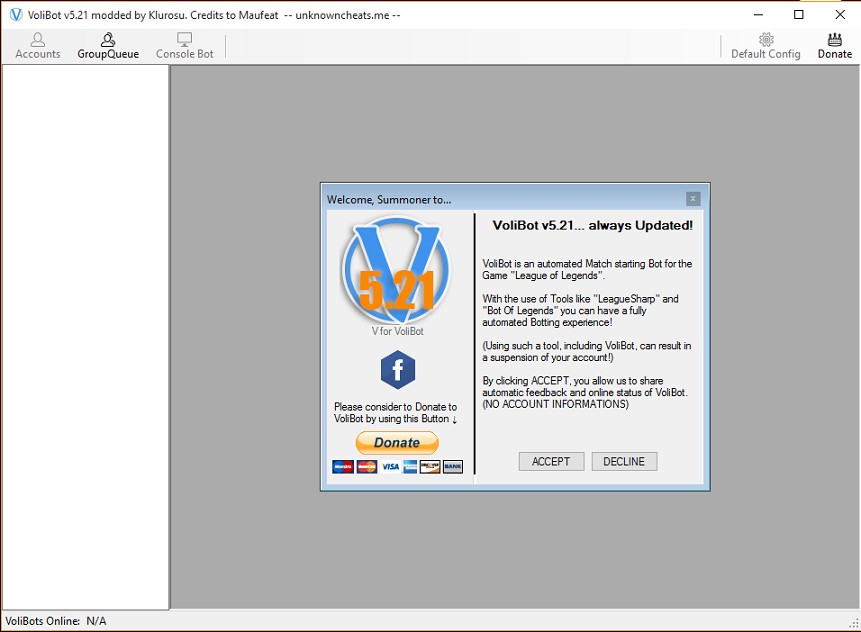The height and width of the screenshot is (632, 861).
Task: Click the Donate toolbar item with cake icon
Action: tap(834, 46)
